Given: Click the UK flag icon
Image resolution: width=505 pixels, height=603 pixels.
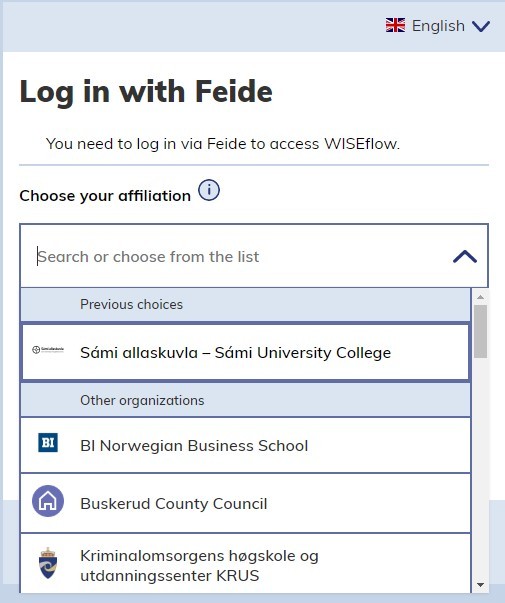Looking at the screenshot, I should pos(395,25).
